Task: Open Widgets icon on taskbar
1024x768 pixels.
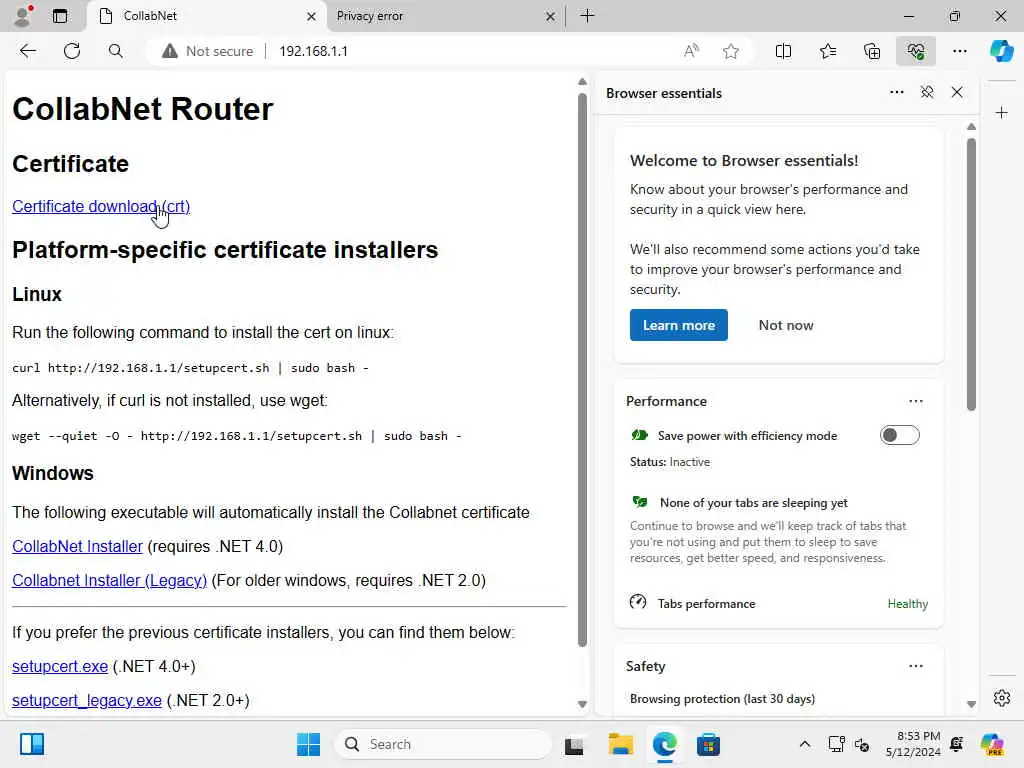Action: (x=31, y=744)
